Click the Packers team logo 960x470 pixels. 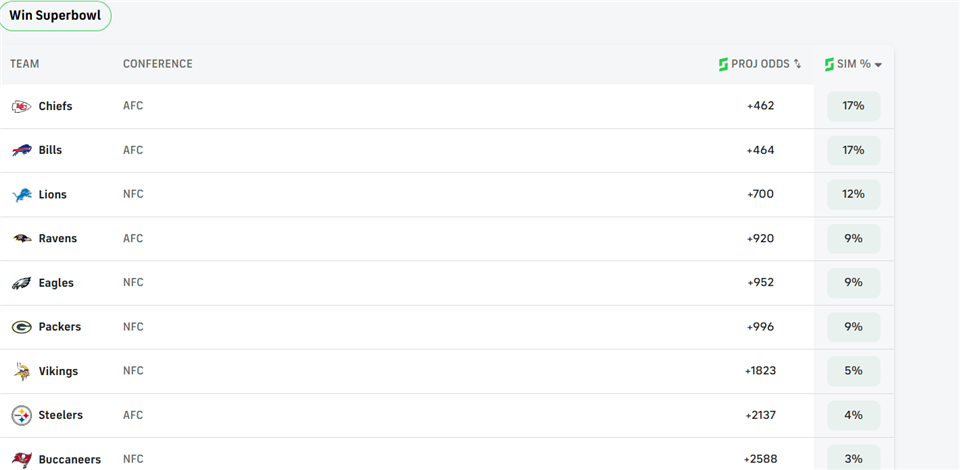click(21, 327)
